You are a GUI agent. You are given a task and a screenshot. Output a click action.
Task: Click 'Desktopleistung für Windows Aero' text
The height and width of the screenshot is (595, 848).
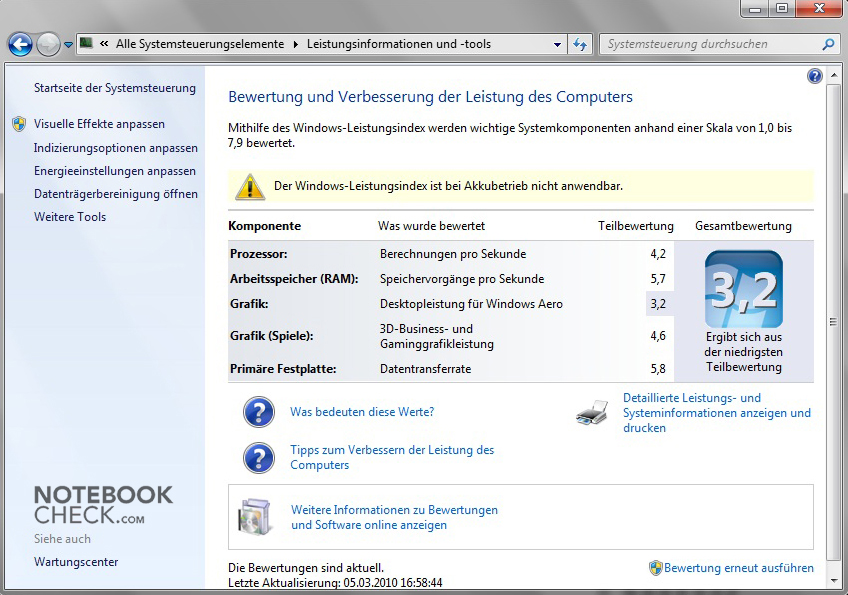471,304
